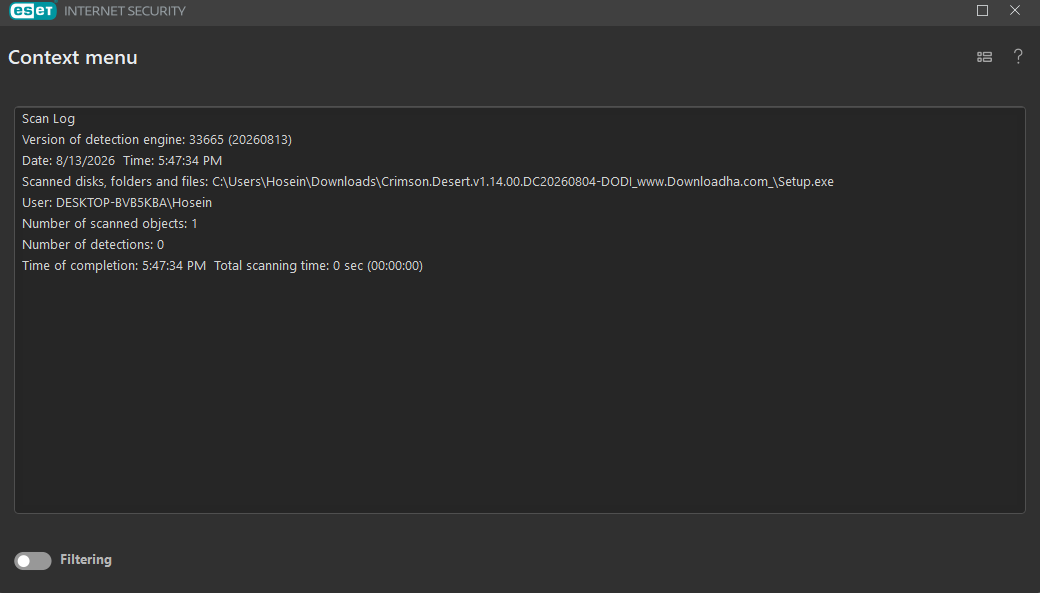Select the detection engine version line
This screenshot has height=593, width=1040.
157,140
